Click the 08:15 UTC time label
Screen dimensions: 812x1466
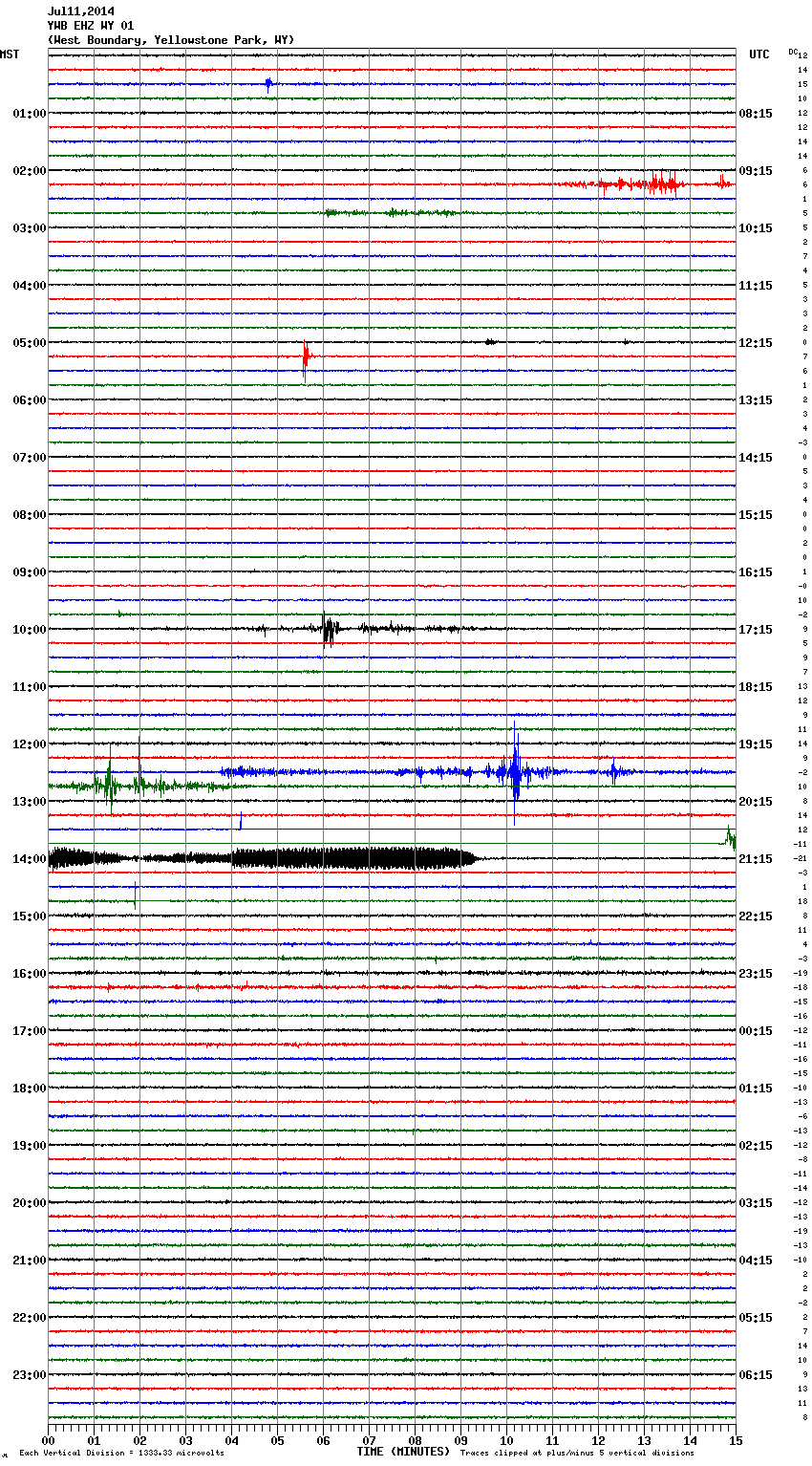[756, 114]
